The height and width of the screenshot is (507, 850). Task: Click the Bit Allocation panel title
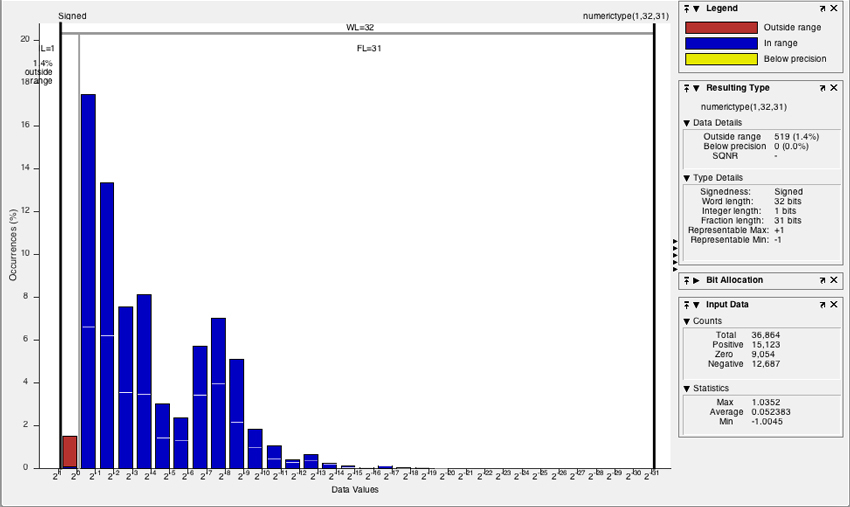pyautogui.click(x=734, y=280)
